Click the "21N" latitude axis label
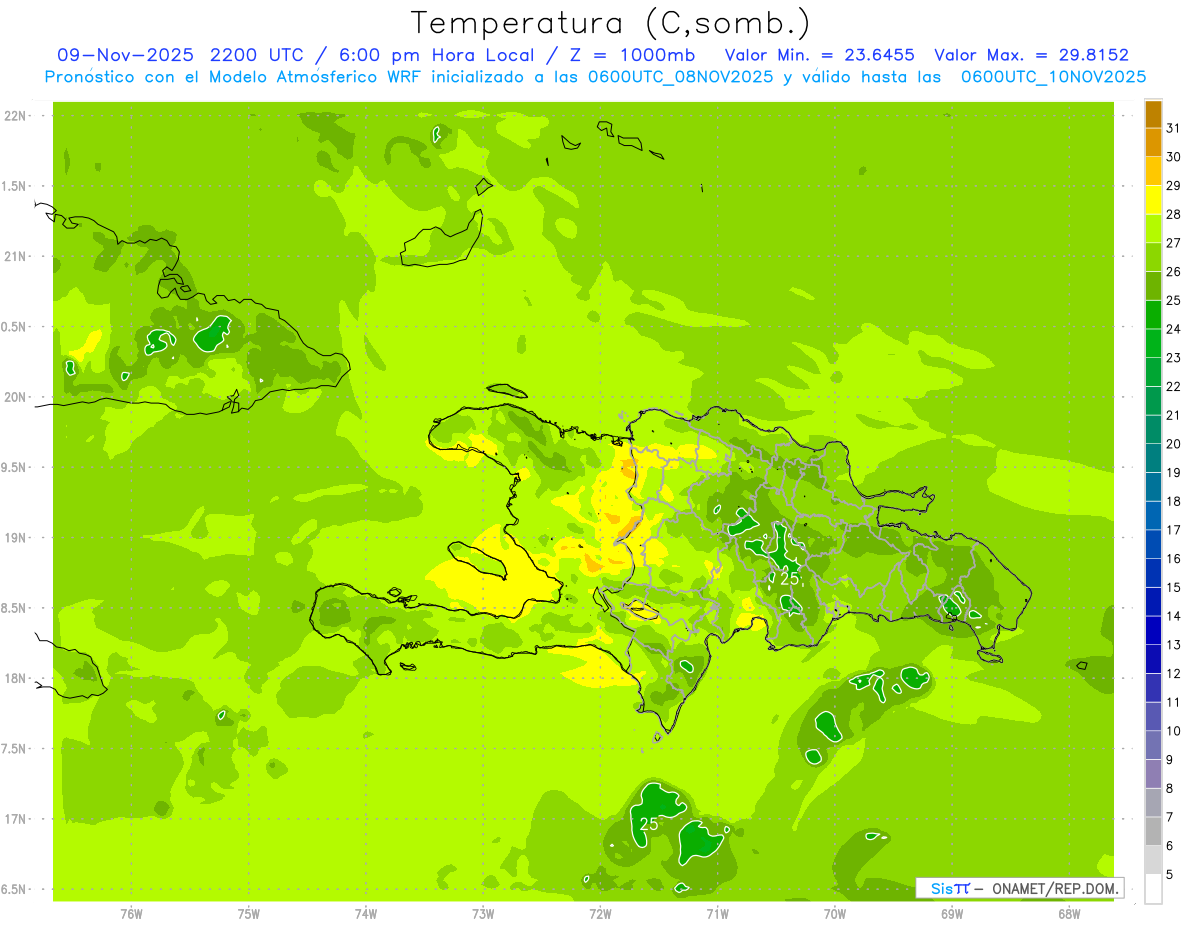This screenshot has height=927, width=1200. click(15, 256)
